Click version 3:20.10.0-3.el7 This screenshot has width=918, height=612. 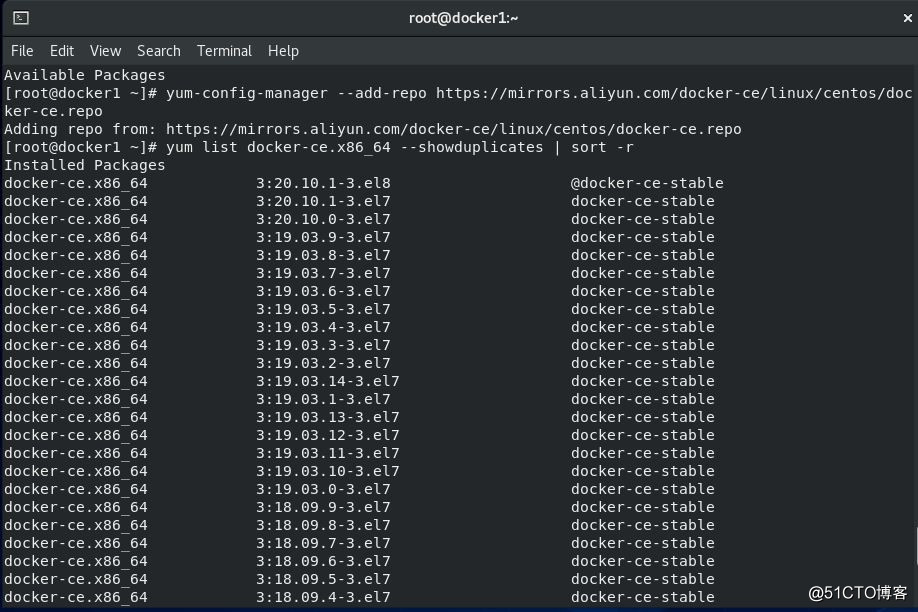(x=323, y=219)
